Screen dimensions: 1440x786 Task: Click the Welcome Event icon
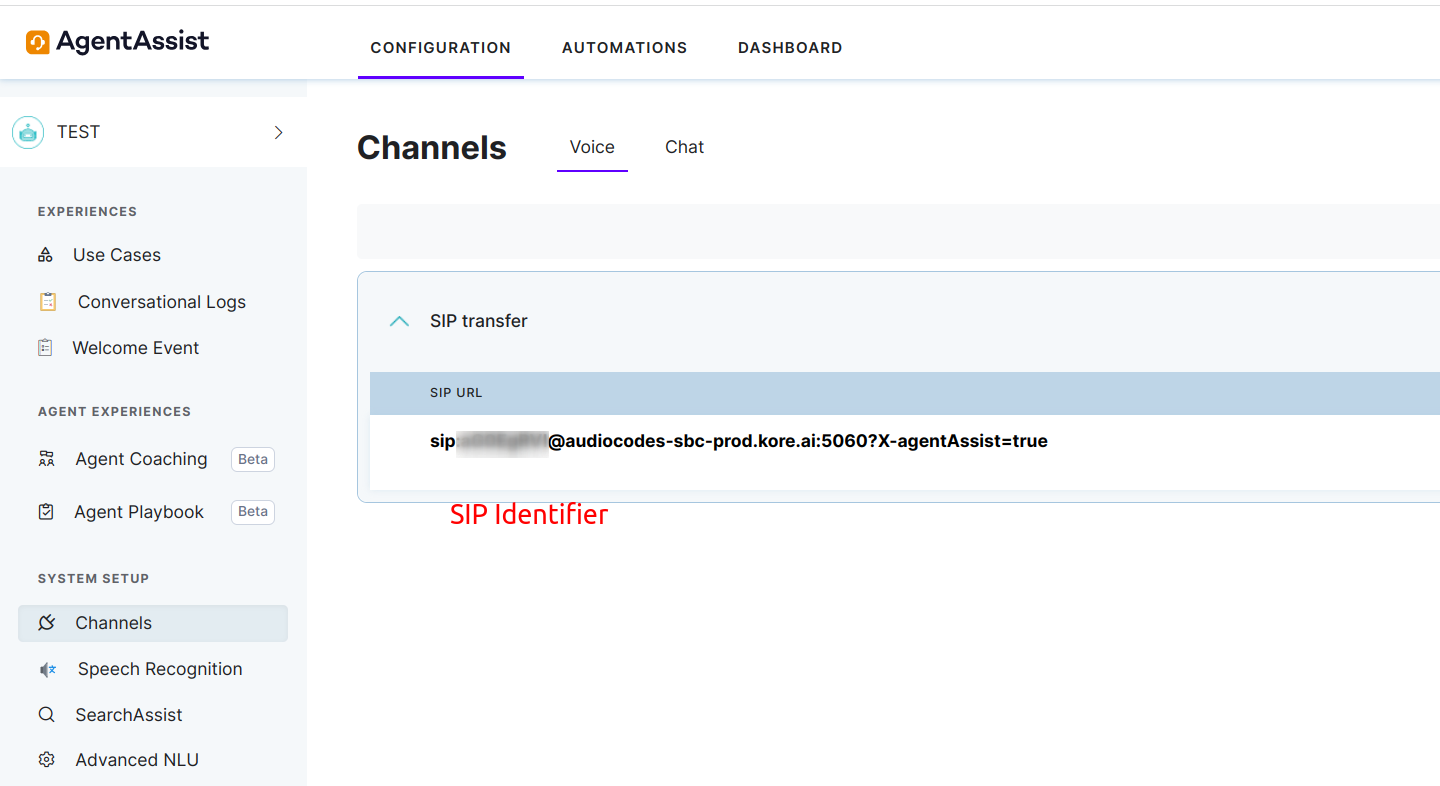pyautogui.click(x=45, y=348)
